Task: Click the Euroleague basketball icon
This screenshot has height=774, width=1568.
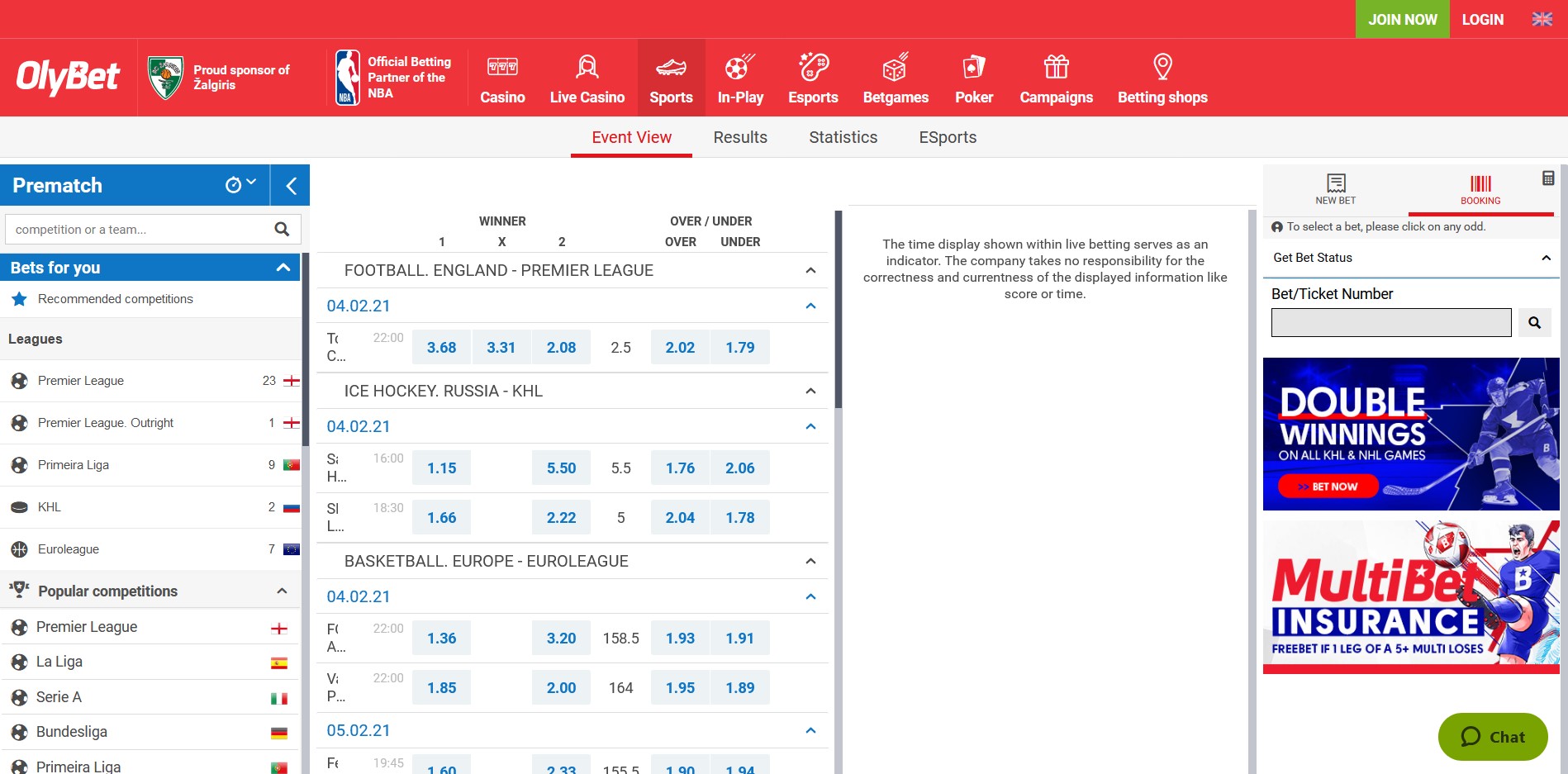Action: pos(19,549)
